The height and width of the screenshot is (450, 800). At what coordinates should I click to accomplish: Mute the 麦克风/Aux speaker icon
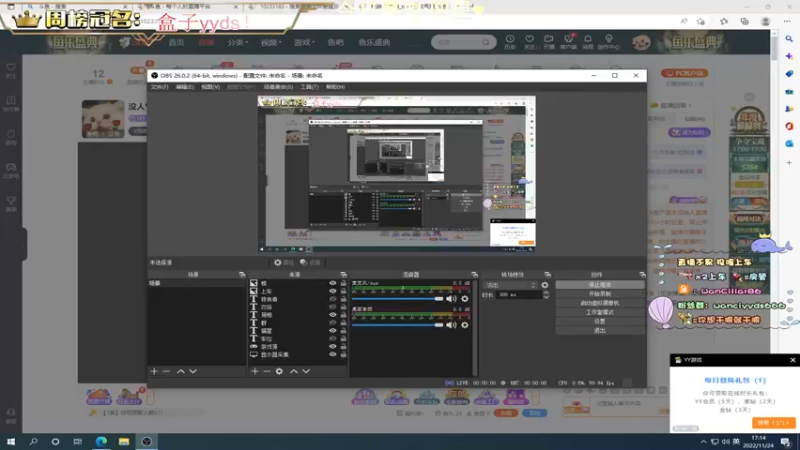click(452, 298)
